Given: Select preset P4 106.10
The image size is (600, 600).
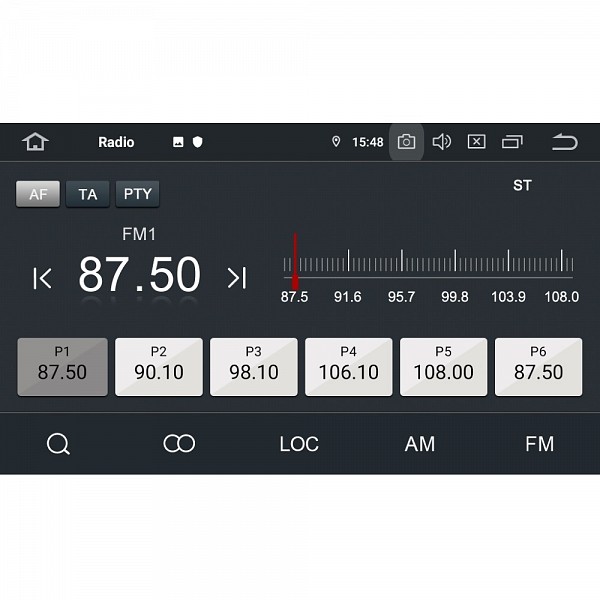Looking at the screenshot, I should (349, 367).
